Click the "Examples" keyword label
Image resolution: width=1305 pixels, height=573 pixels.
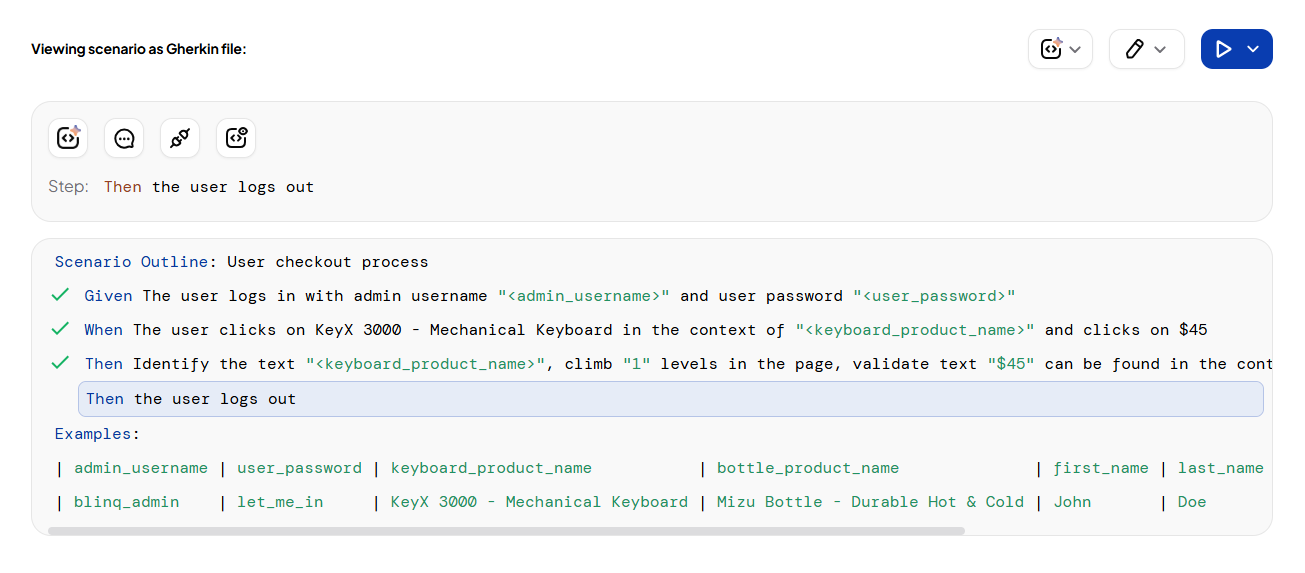92,434
